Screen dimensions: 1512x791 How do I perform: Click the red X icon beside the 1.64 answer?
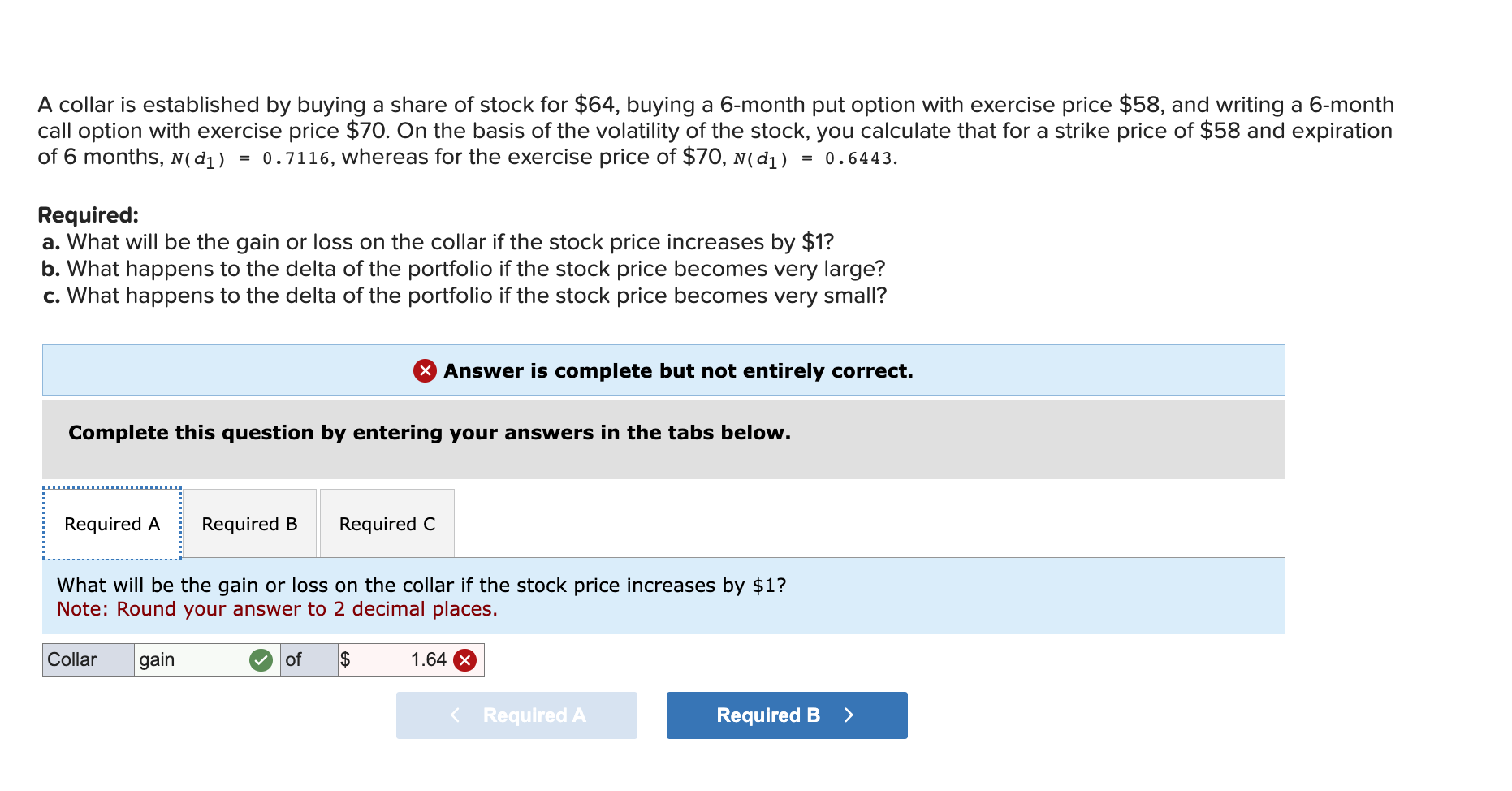point(464,660)
